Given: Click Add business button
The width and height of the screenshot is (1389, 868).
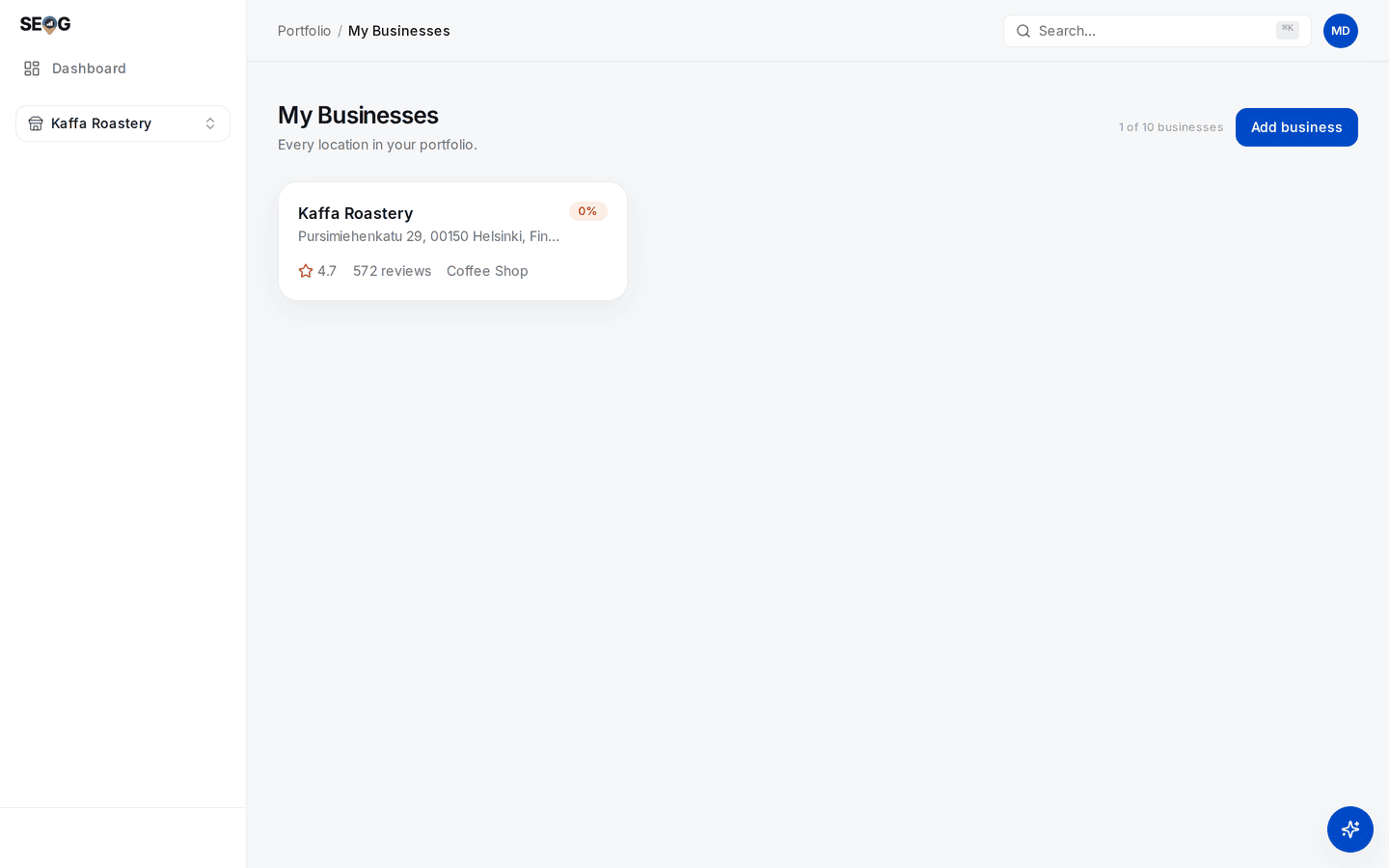Looking at the screenshot, I should pos(1296,127).
